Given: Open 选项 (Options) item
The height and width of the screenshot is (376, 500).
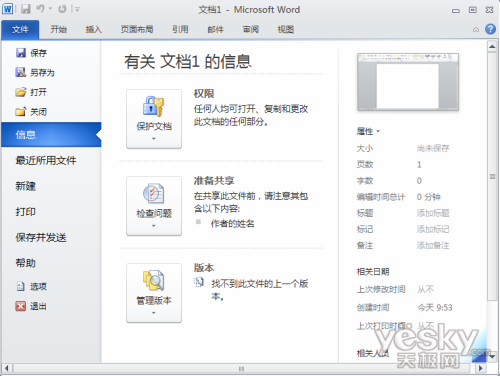Looking at the screenshot, I should [x=32, y=286].
